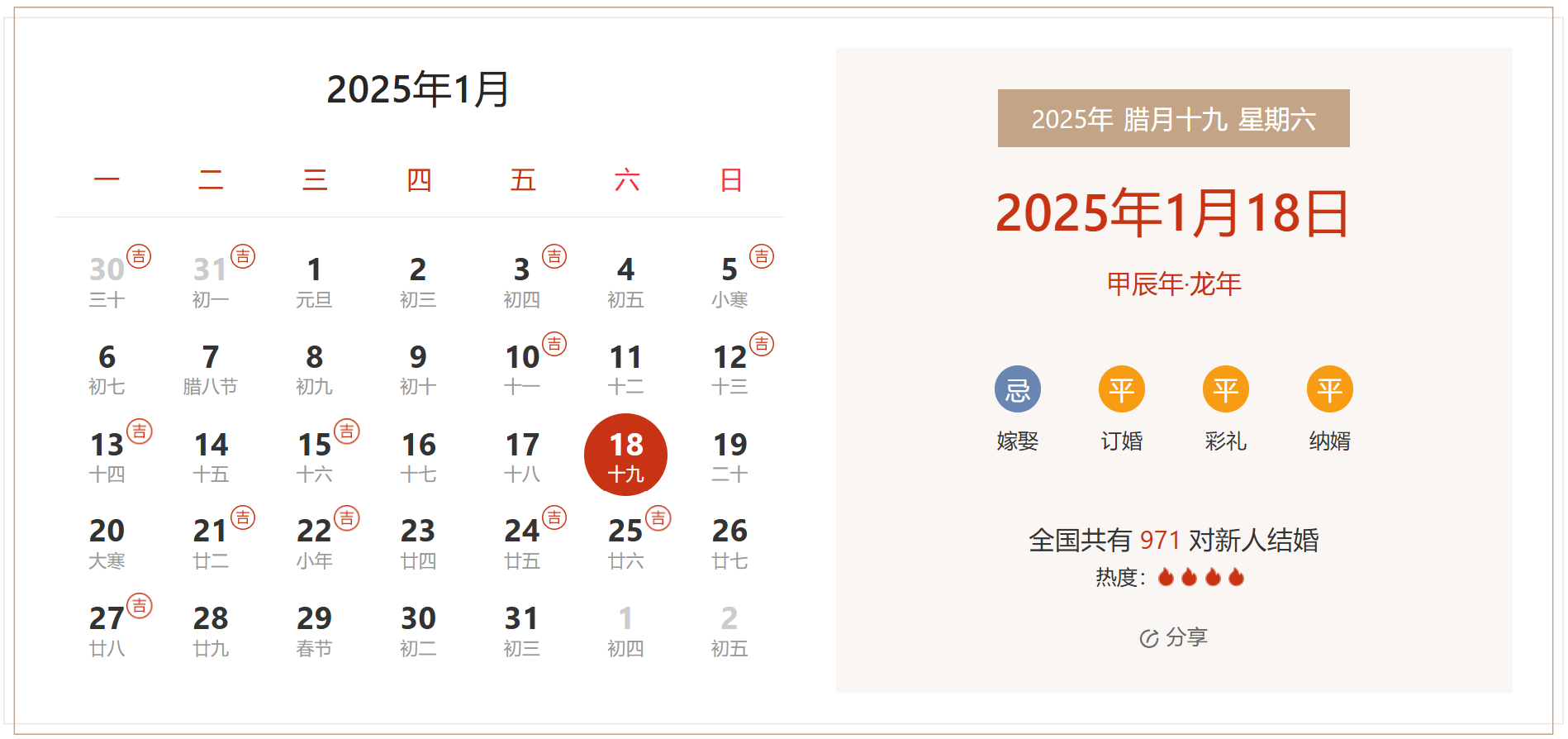Click the 971 wedding count number
The image size is (1568, 739).
1160,540
